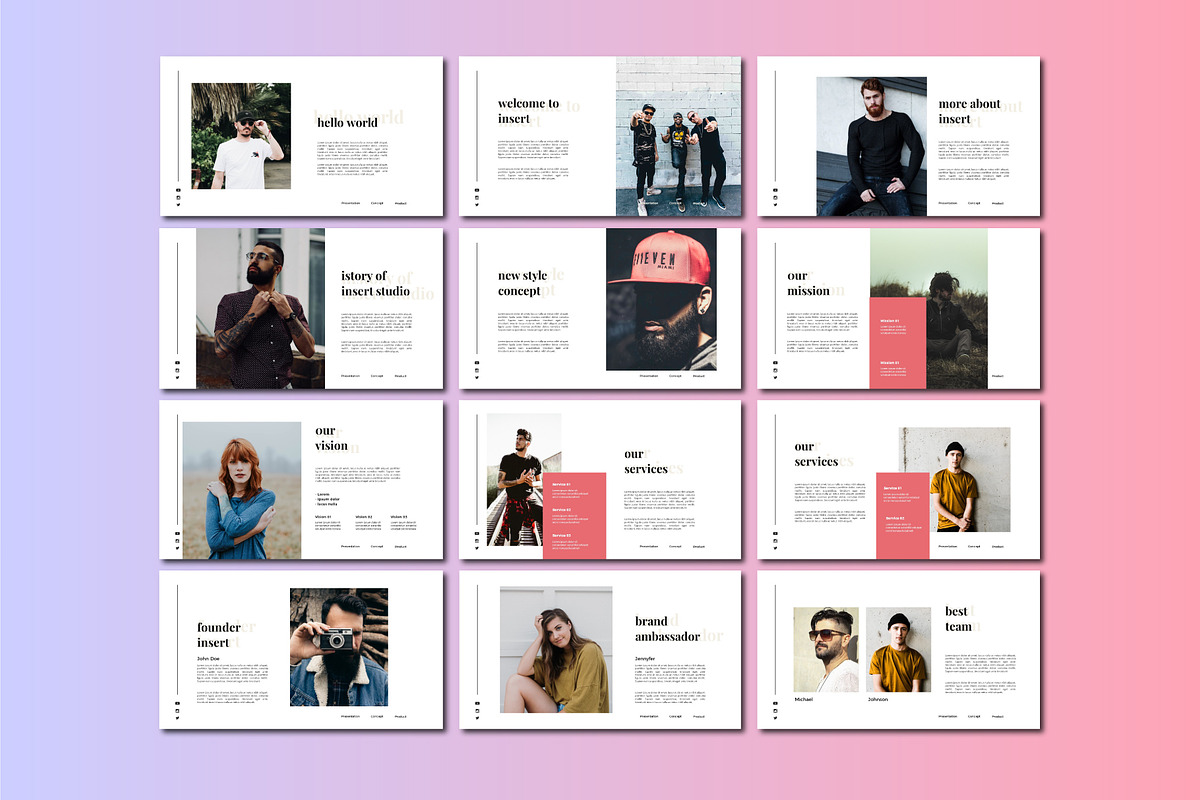This screenshot has width=1200, height=800.
Task: Select Johnson's team photo
Action: [898, 650]
